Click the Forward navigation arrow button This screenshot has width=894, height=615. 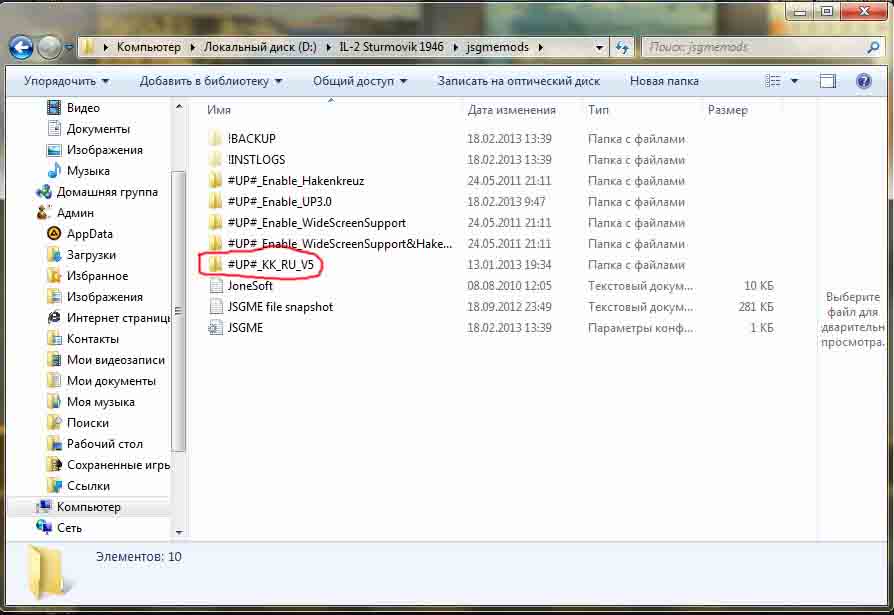(49, 47)
